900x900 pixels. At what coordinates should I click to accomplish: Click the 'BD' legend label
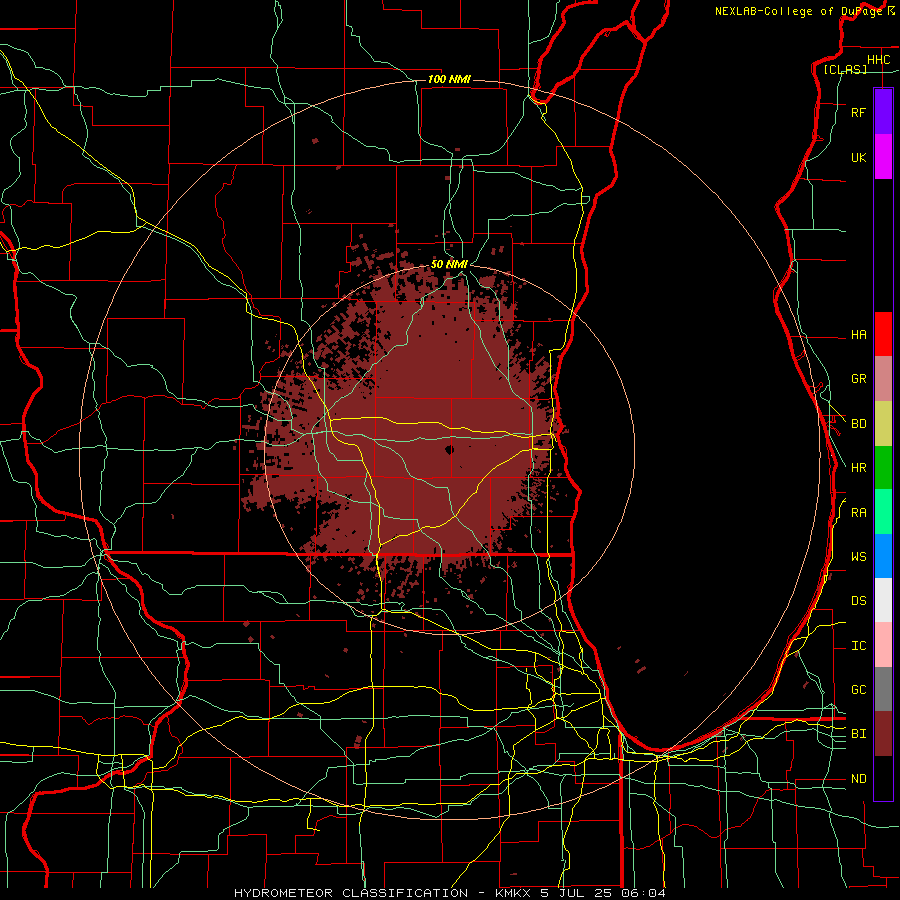859,424
